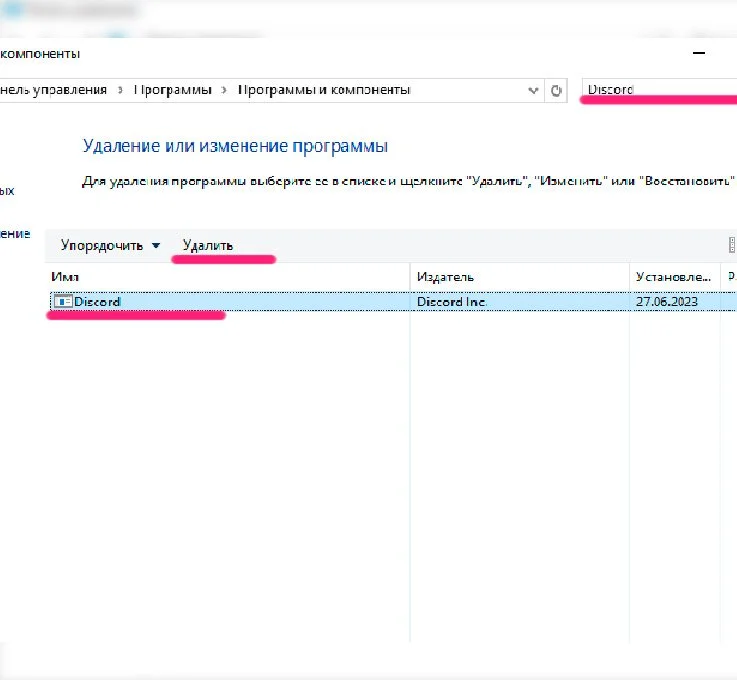
Task: Select the Программы breadcrumb
Action: 172,90
